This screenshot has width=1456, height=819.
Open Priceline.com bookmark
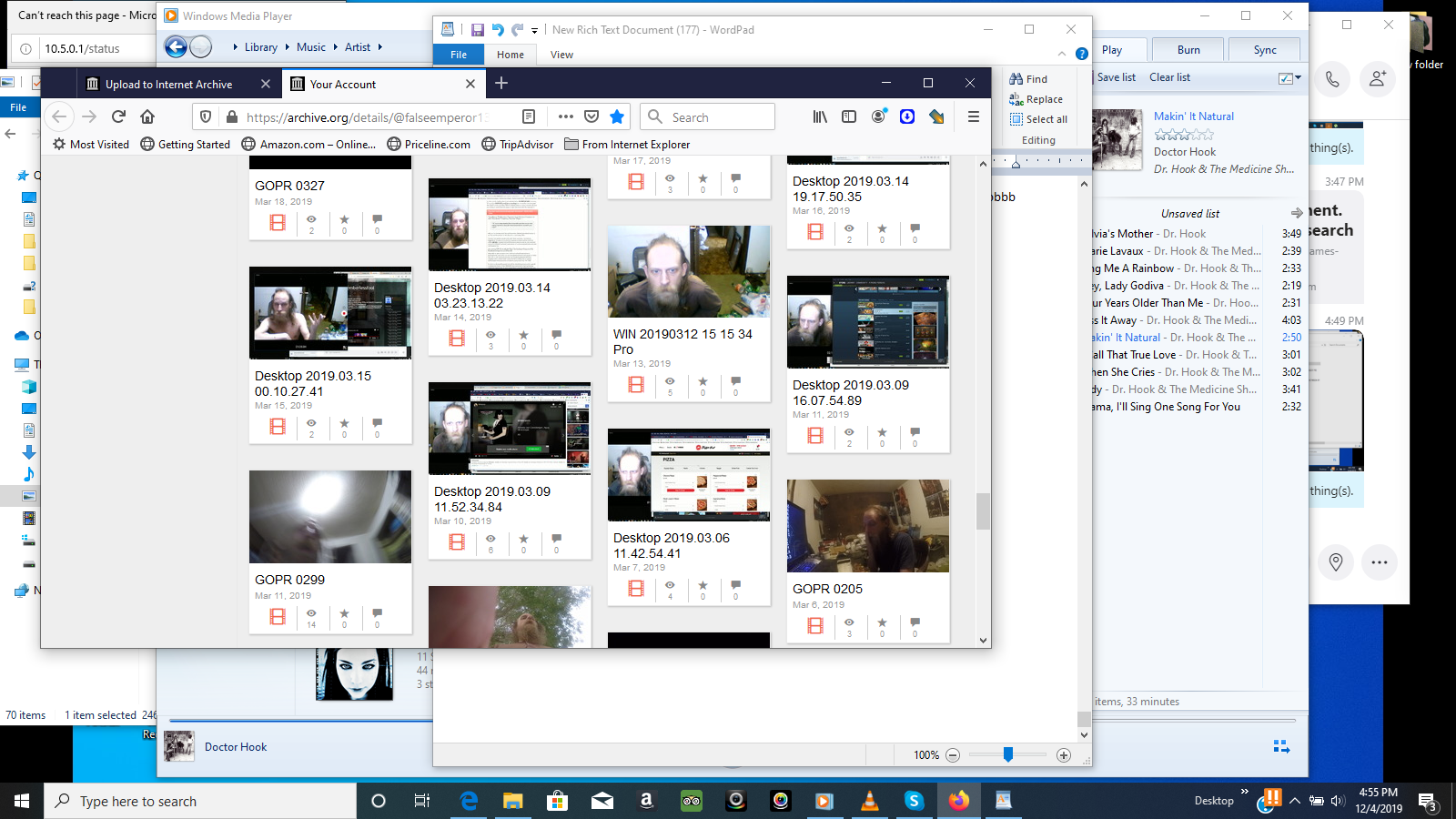point(429,144)
